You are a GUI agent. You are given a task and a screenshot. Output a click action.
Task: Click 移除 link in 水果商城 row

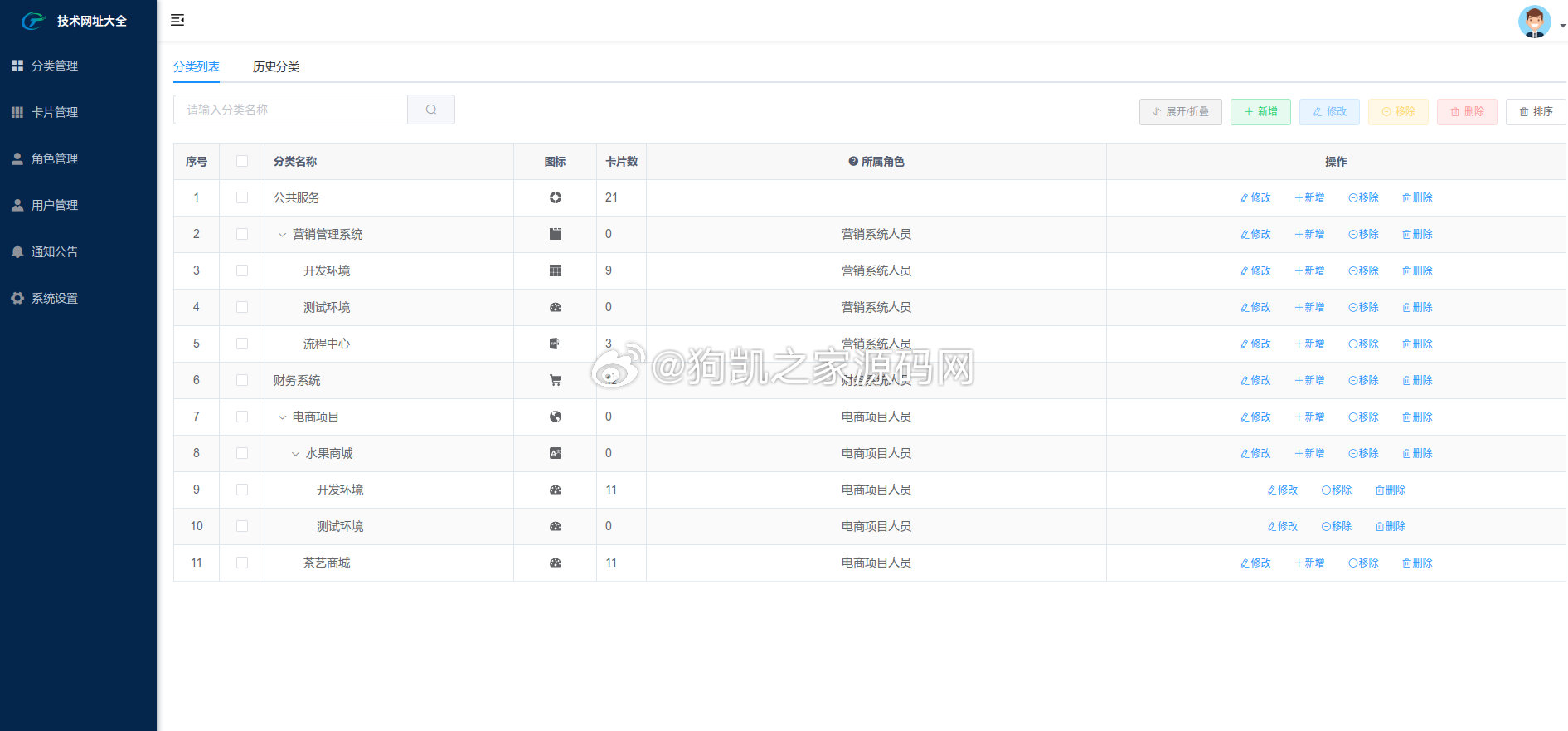click(1363, 453)
